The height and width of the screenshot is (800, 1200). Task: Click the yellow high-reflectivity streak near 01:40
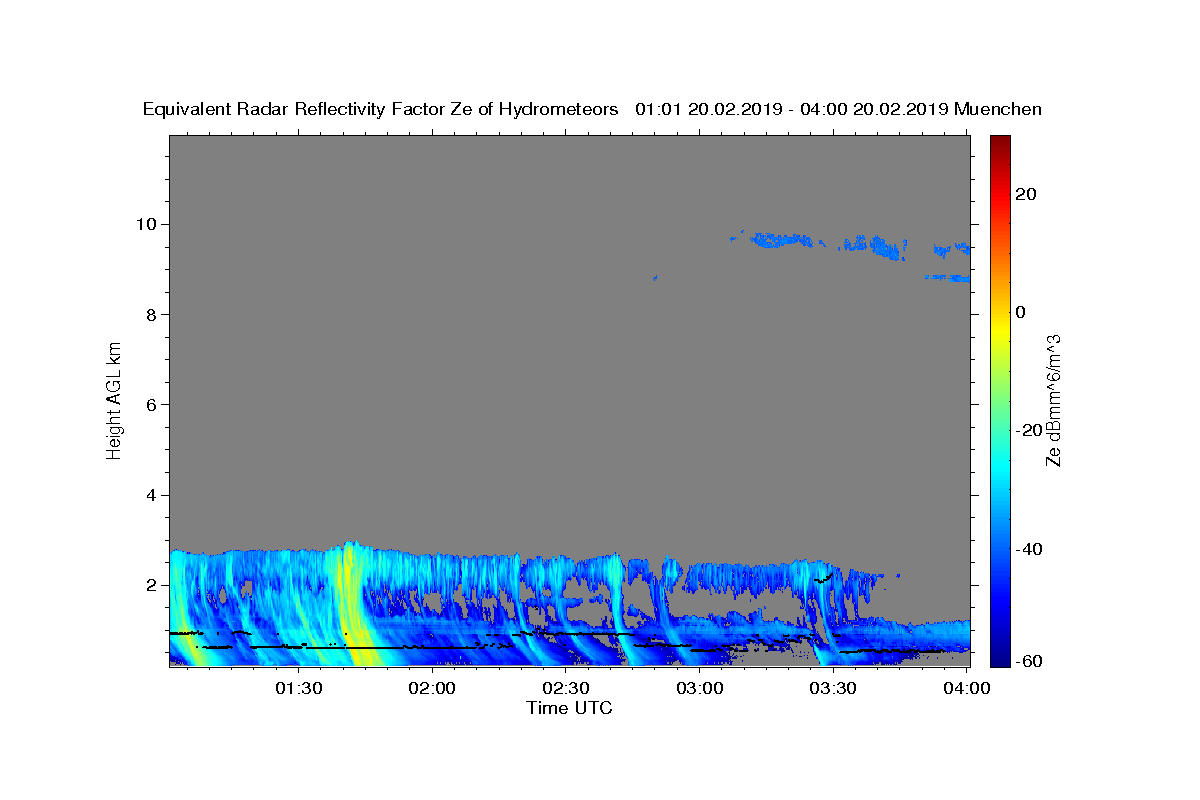352,605
